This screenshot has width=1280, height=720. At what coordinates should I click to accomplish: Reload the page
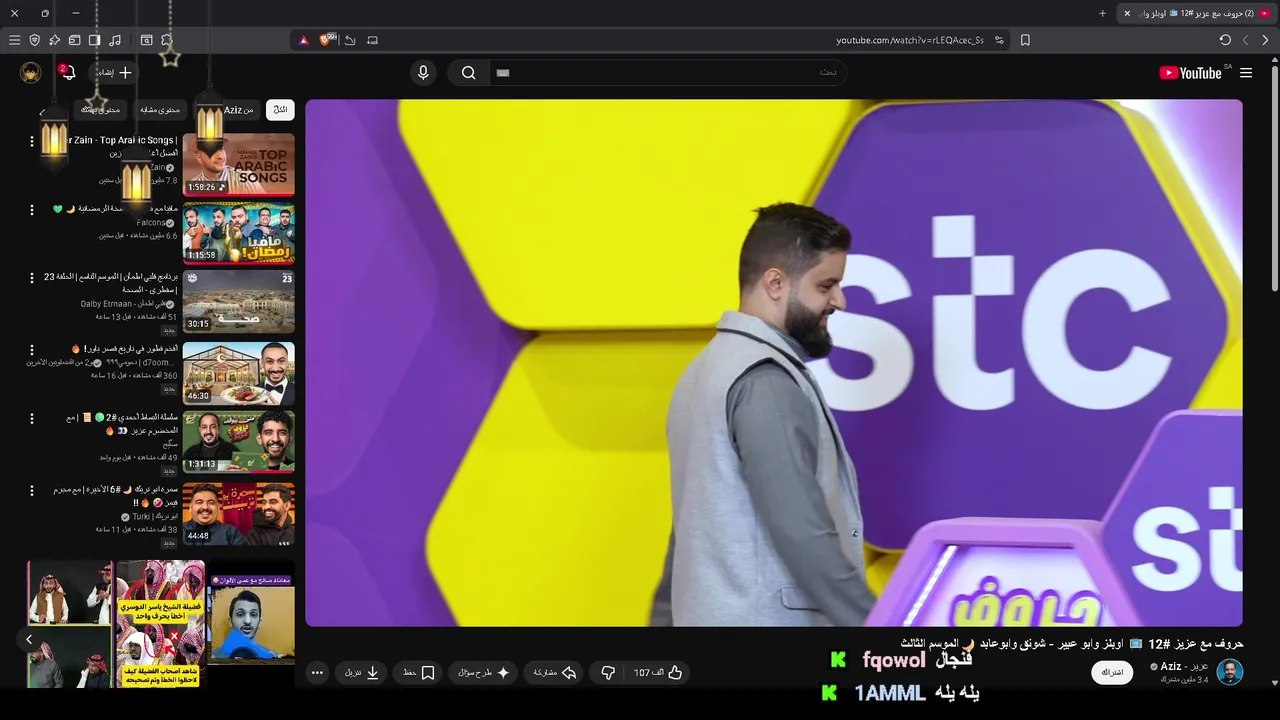pyautogui.click(x=1225, y=40)
